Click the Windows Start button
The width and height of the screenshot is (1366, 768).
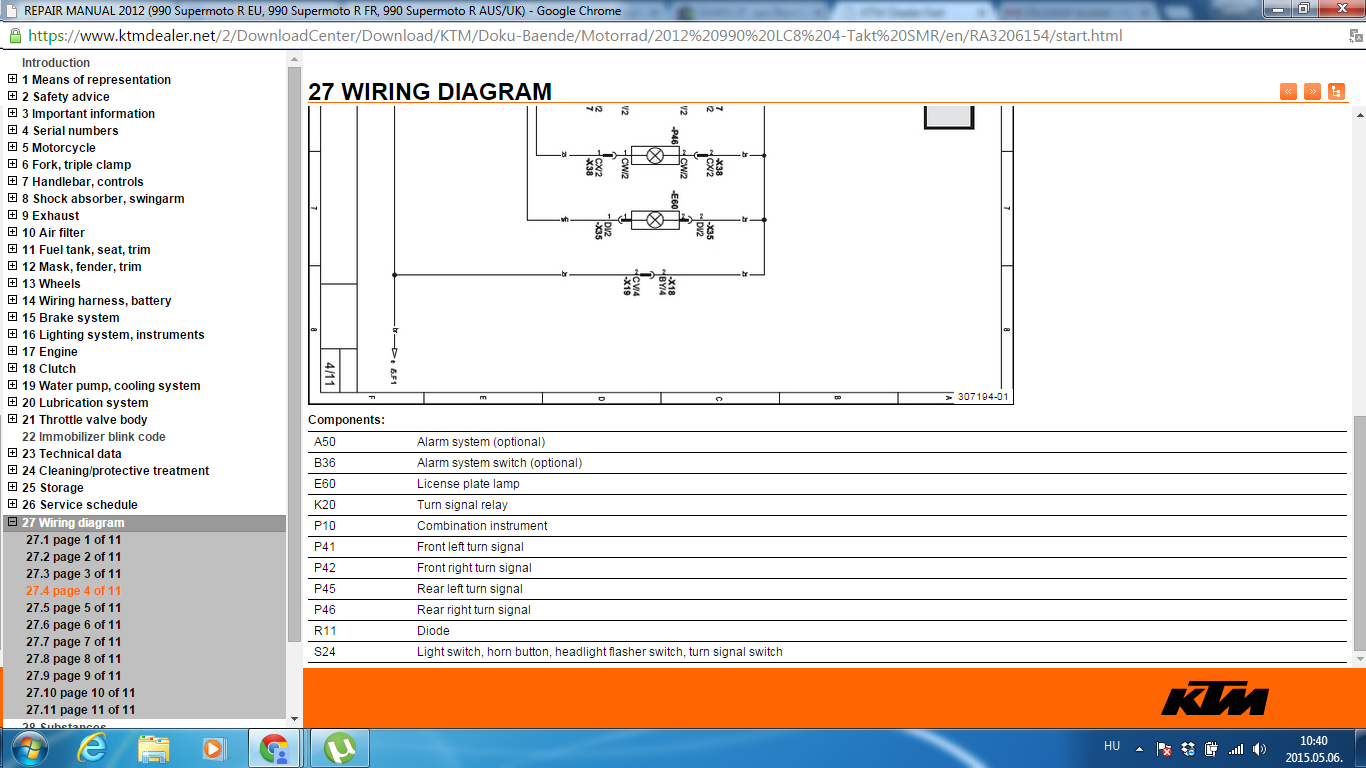pos(27,748)
